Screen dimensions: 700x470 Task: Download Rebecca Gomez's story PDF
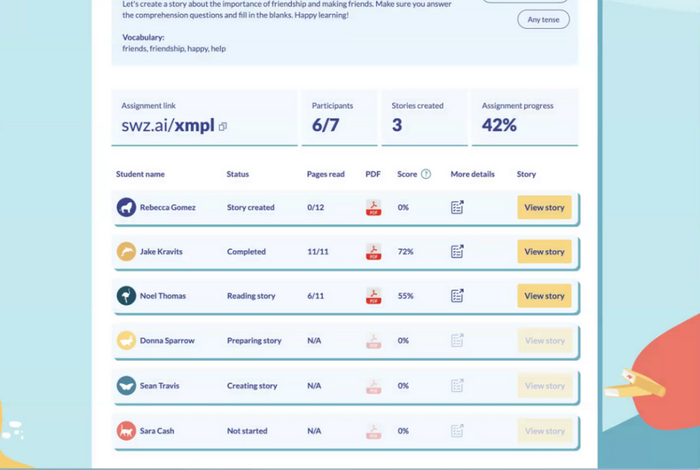(x=373, y=208)
